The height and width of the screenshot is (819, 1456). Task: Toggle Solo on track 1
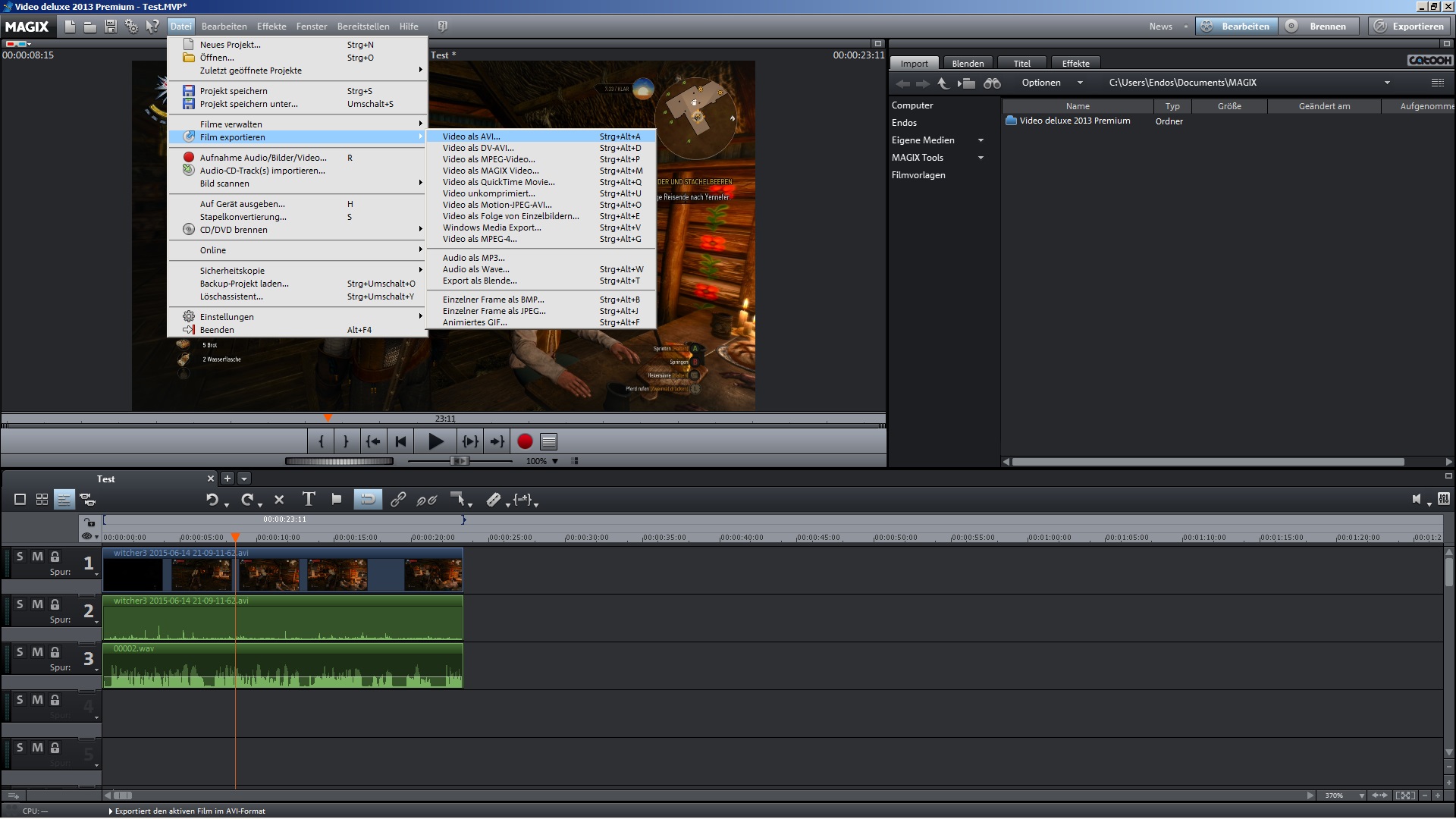[20, 557]
